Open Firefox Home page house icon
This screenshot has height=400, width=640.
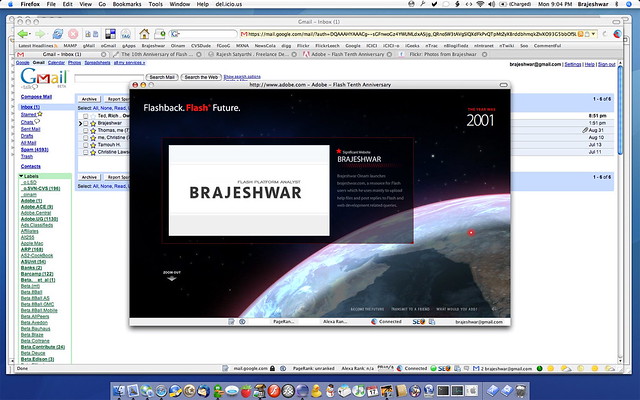click(x=144, y=33)
